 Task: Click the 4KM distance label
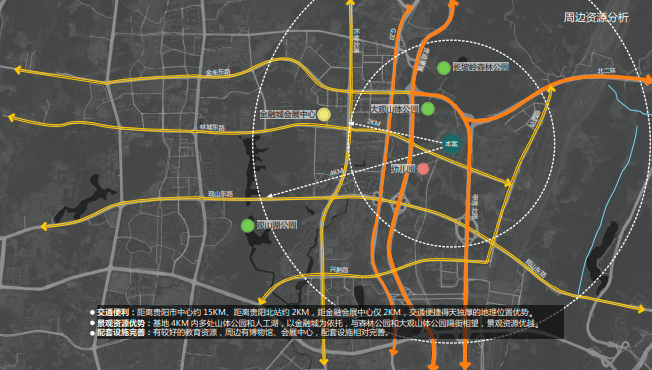point(336,172)
